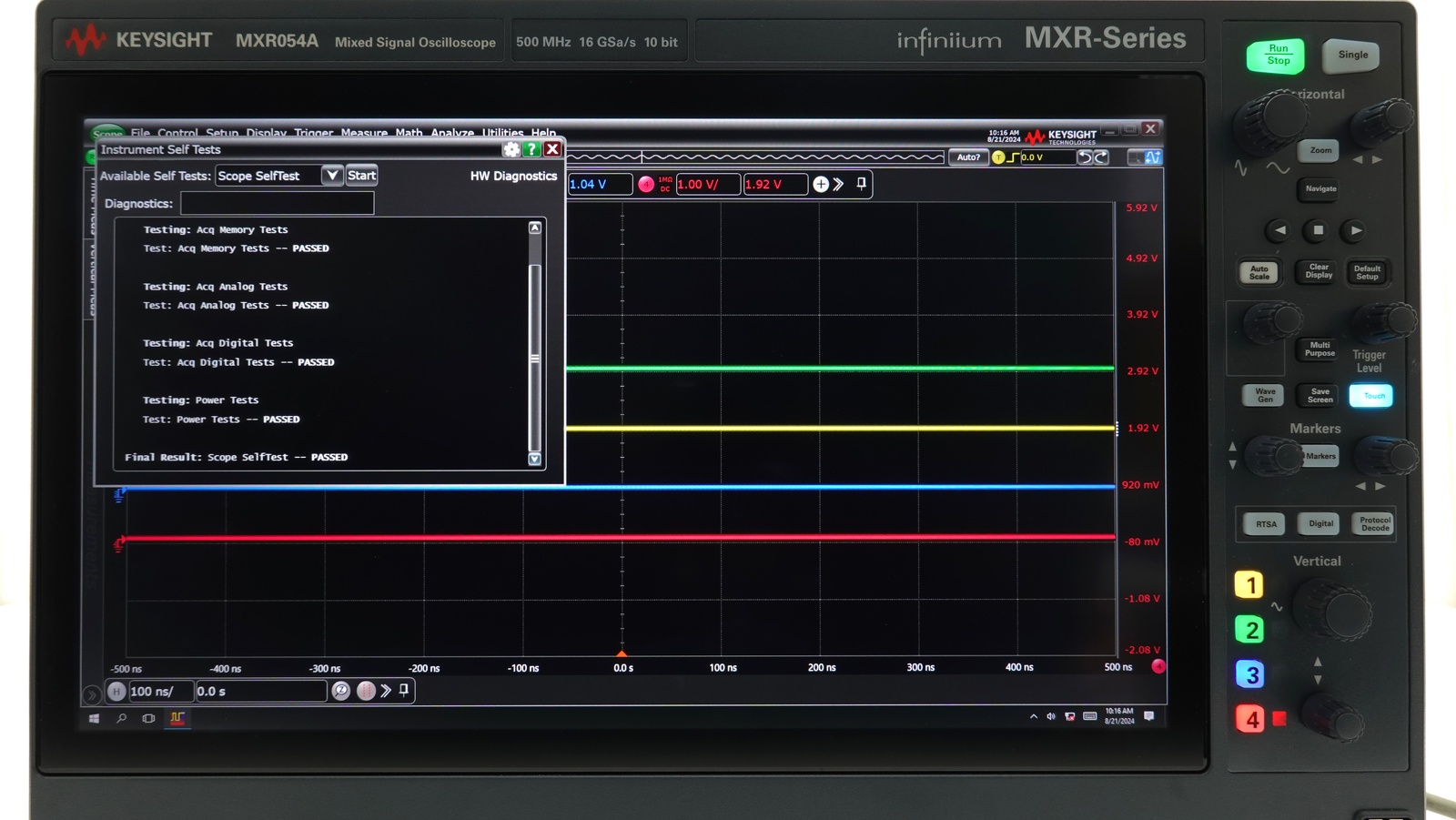Select the yellow trigger source T icon

point(998,157)
